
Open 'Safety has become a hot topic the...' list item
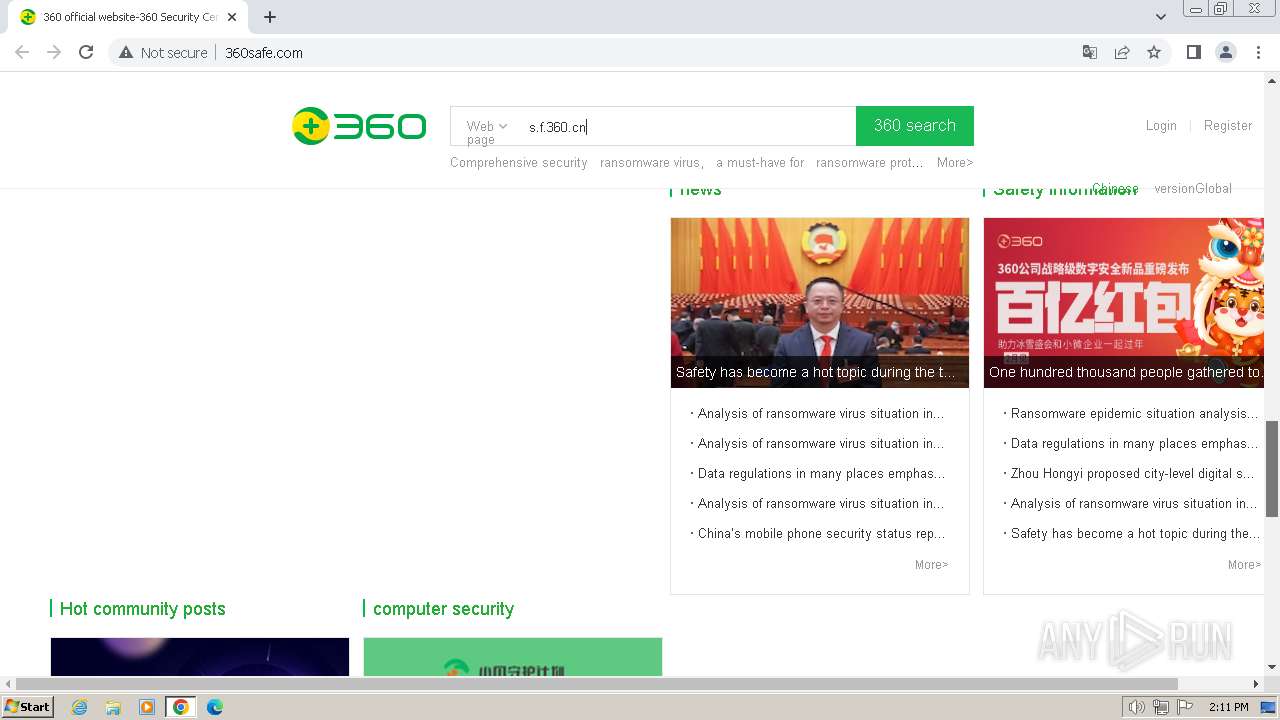(1135, 533)
